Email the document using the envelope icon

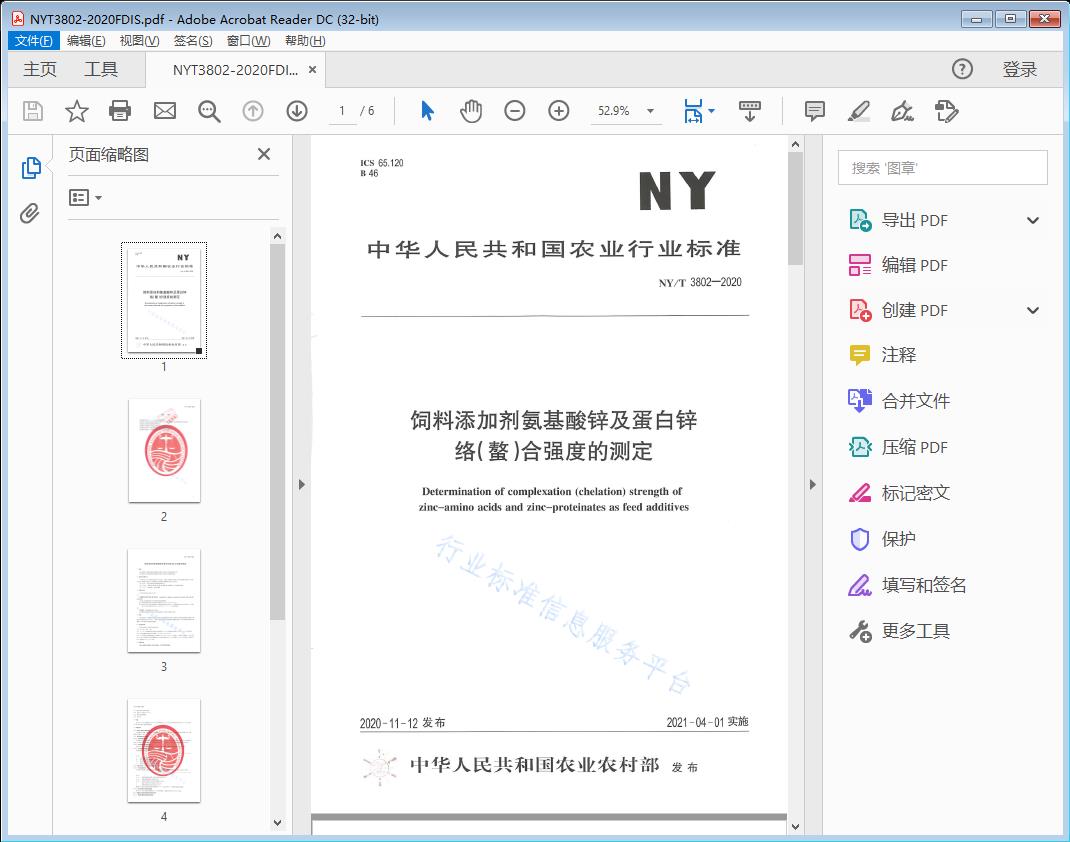164,111
